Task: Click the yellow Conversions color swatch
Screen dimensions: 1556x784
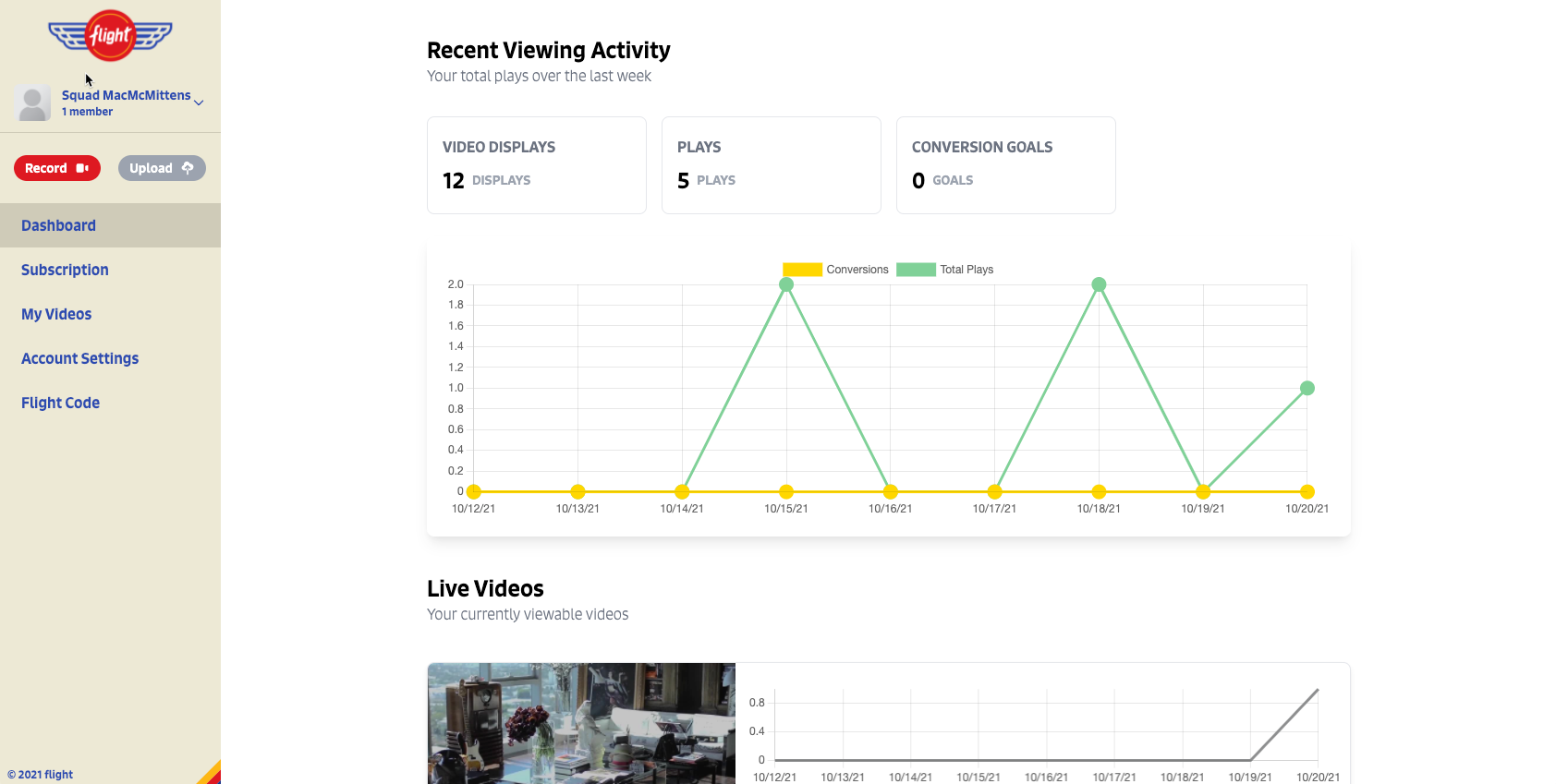Action: point(802,270)
